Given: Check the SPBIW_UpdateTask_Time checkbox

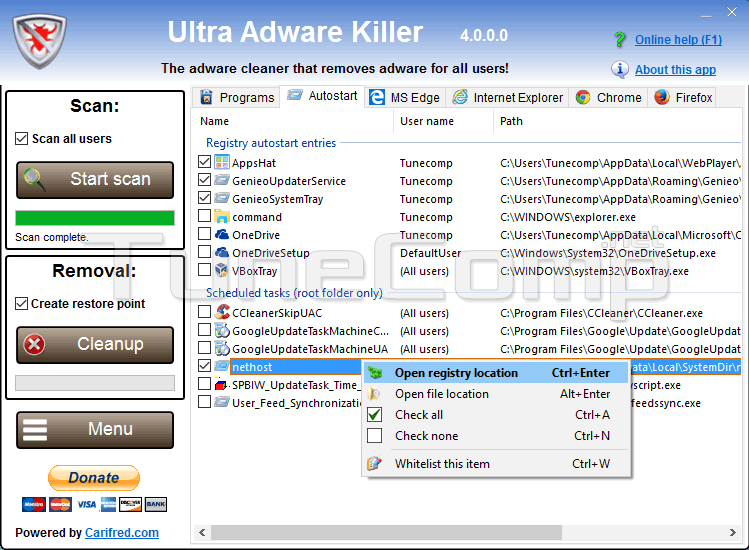Looking at the screenshot, I should click(x=204, y=384).
